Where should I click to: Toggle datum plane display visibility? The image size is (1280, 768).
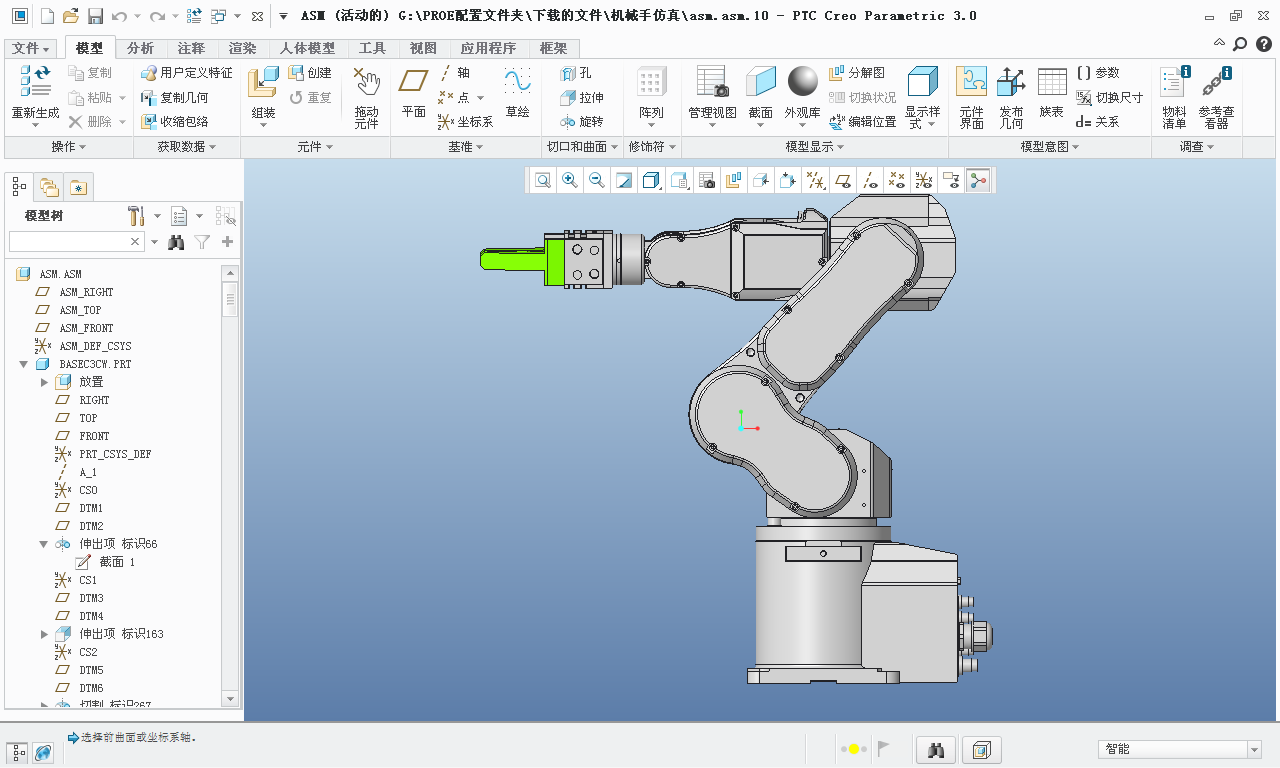tap(844, 180)
